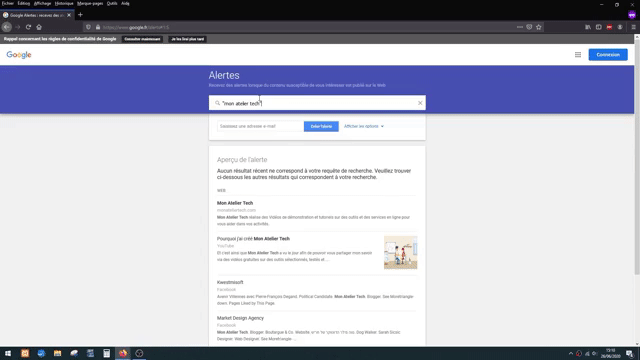Image resolution: width=640 pixels, height=360 pixels.
Task: Click the red extension icon in toolbar
Action: (609, 27)
